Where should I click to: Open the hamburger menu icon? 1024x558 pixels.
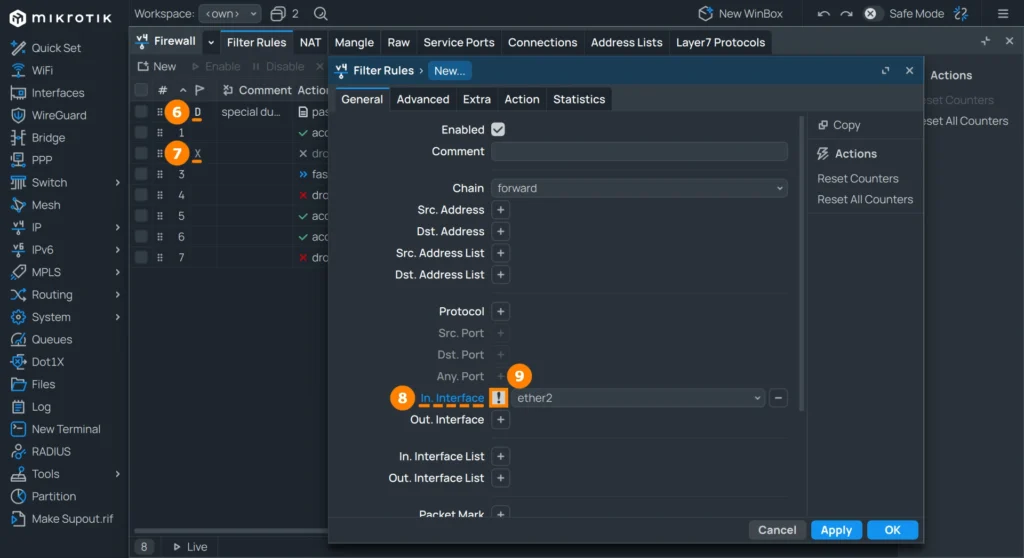[x=1003, y=14]
